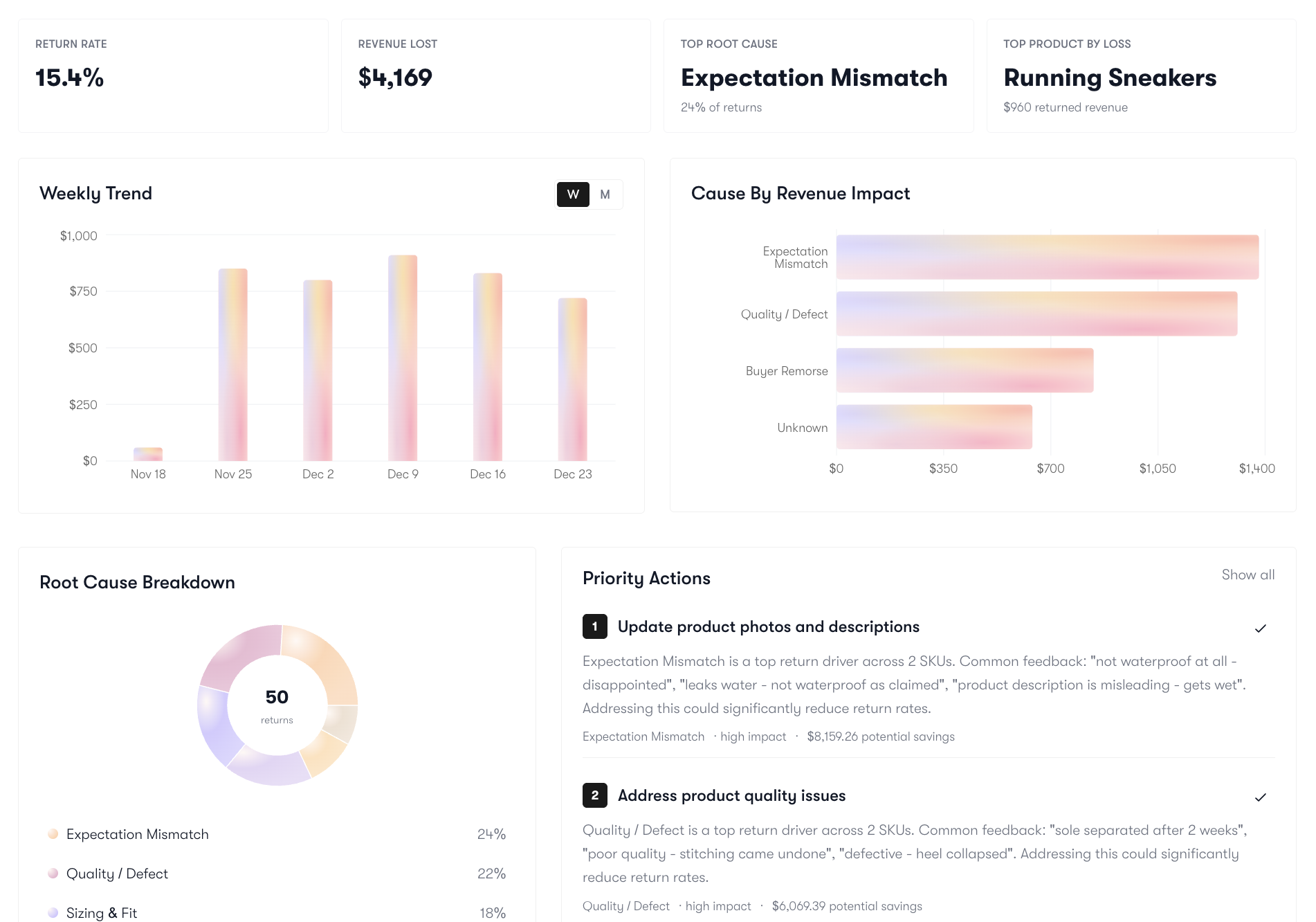Switch Weekly Trend to monthly view
This screenshot has width=1316, height=922.
click(605, 195)
